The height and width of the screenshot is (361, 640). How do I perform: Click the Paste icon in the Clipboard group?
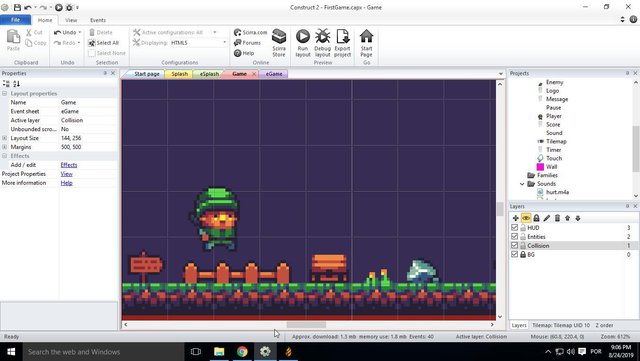[13, 37]
